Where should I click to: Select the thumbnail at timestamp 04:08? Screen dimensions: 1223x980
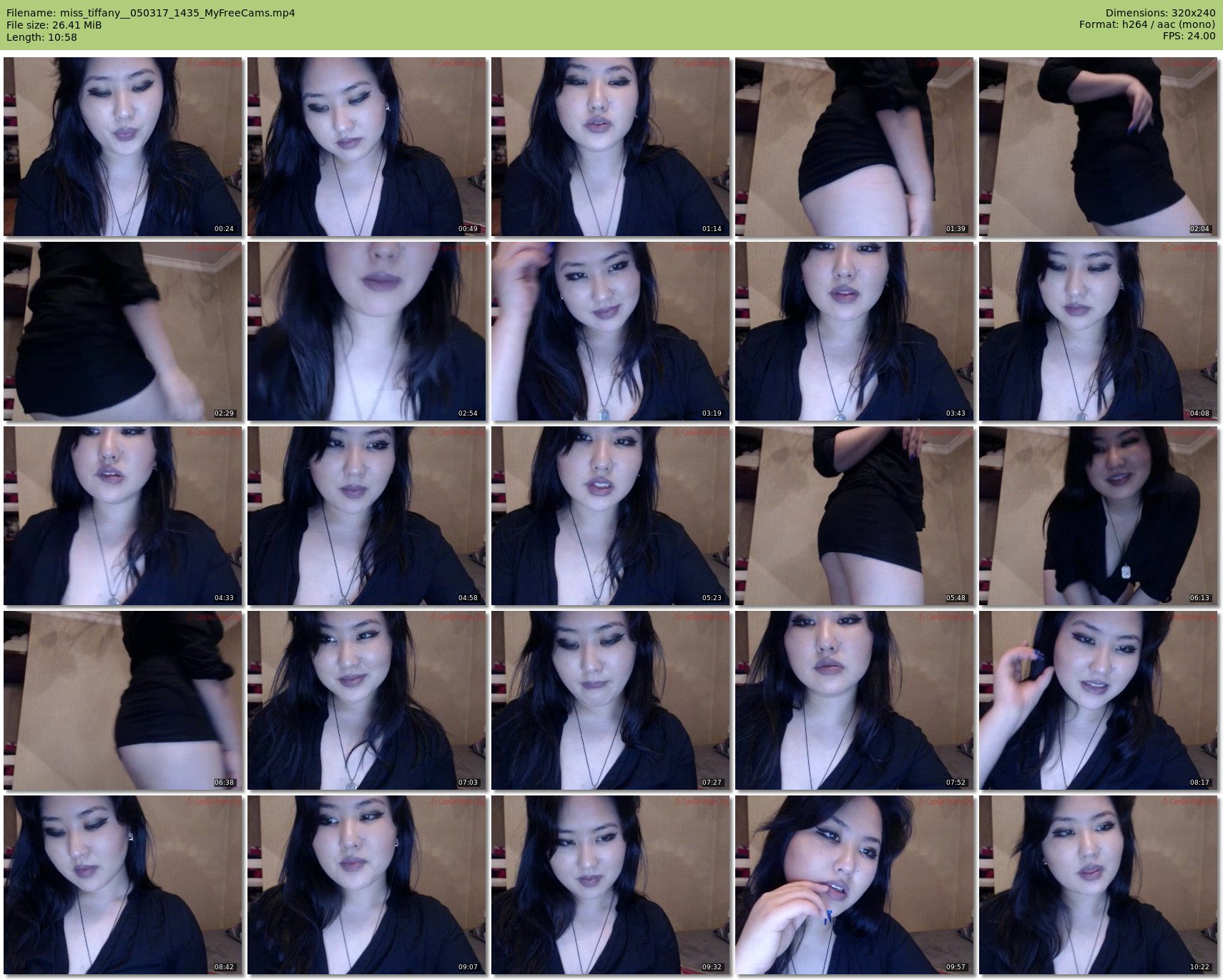point(1099,331)
